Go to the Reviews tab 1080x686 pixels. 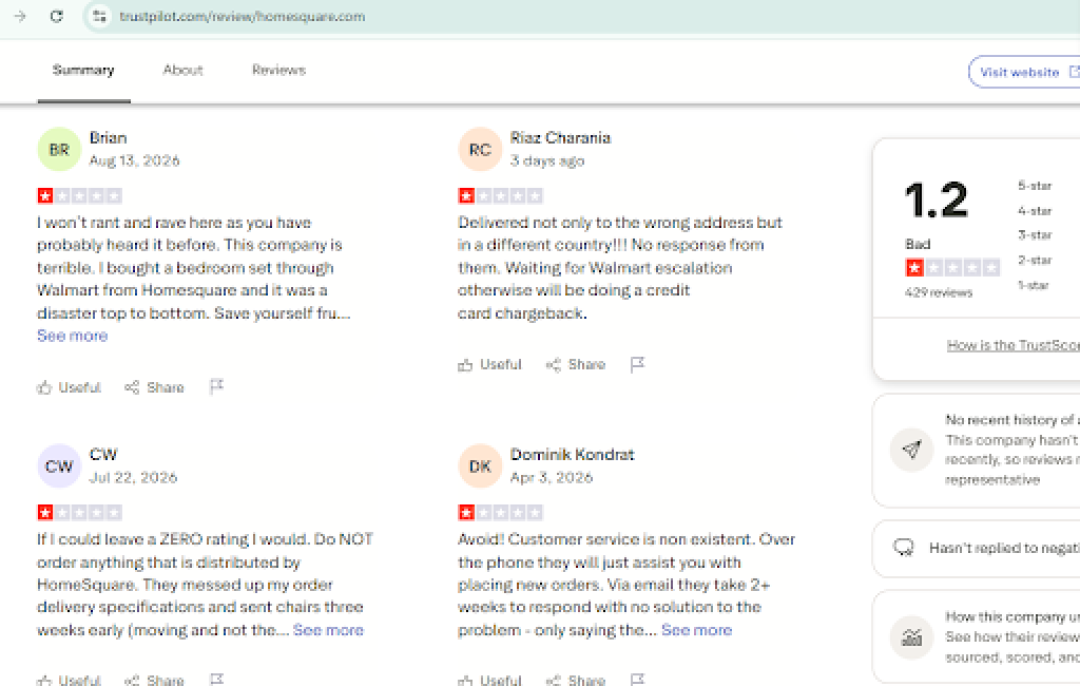point(278,70)
